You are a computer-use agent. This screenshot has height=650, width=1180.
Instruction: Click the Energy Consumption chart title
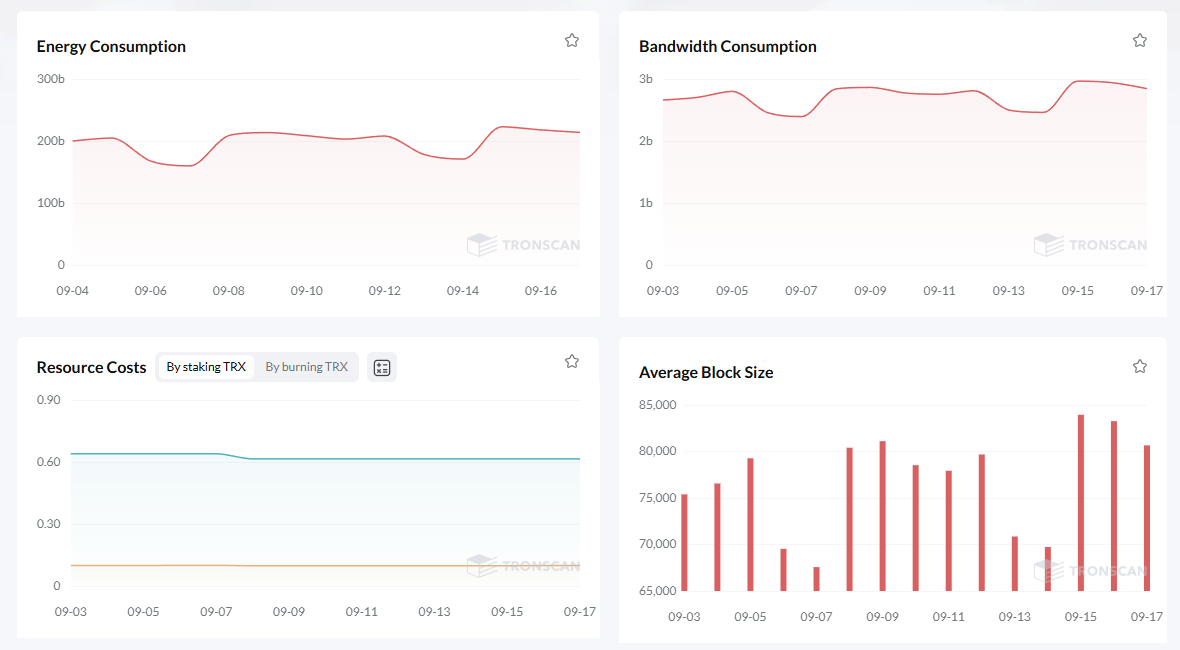111,46
